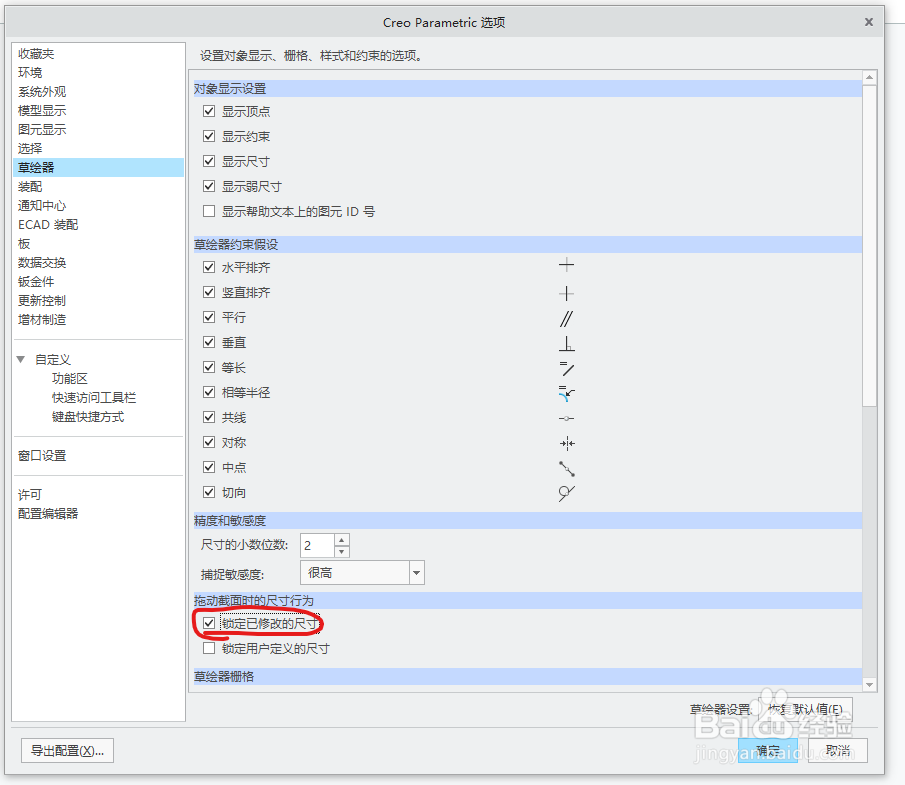Select 收藏夹 in the left list
The width and height of the screenshot is (905, 785).
tap(36, 54)
